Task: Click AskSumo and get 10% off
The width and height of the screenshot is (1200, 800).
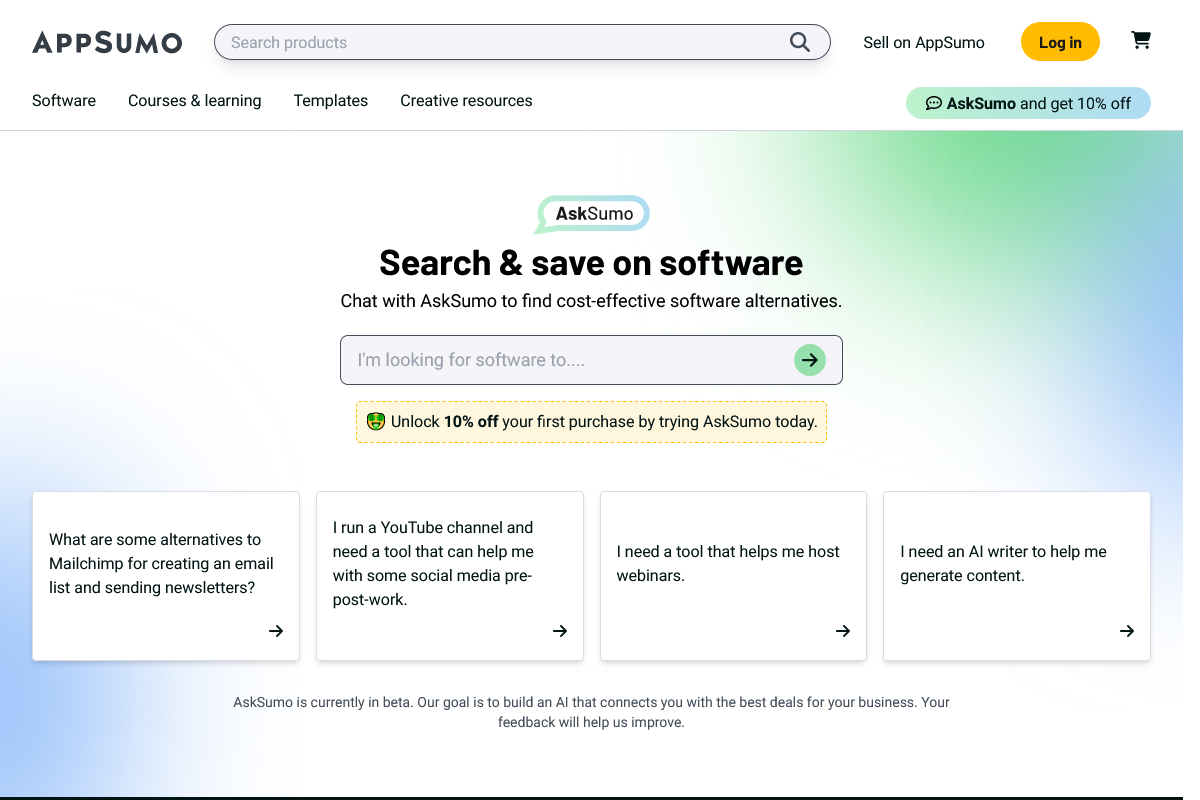Action: pyautogui.click(x=1028, y=103)
